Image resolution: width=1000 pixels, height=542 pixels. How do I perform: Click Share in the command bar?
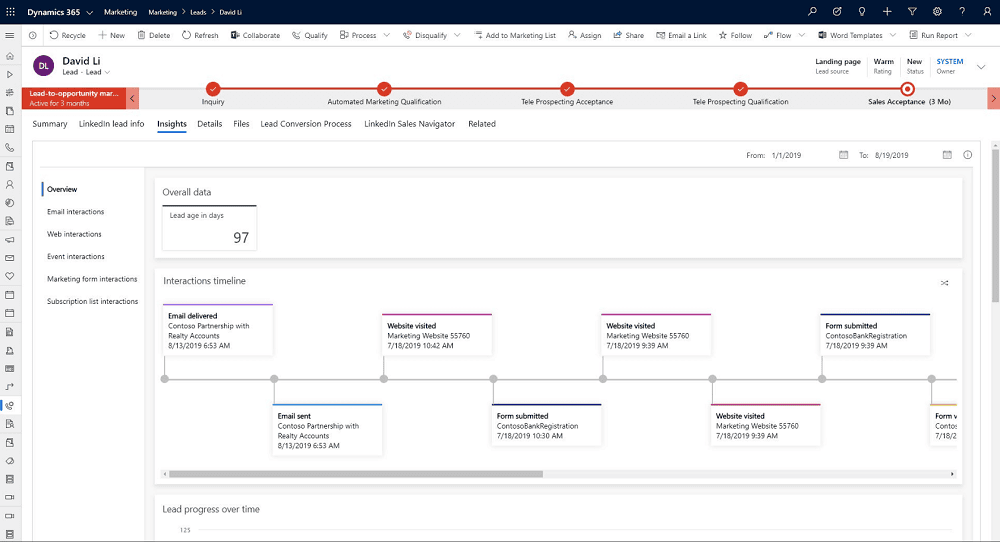[x=629, y=35]
